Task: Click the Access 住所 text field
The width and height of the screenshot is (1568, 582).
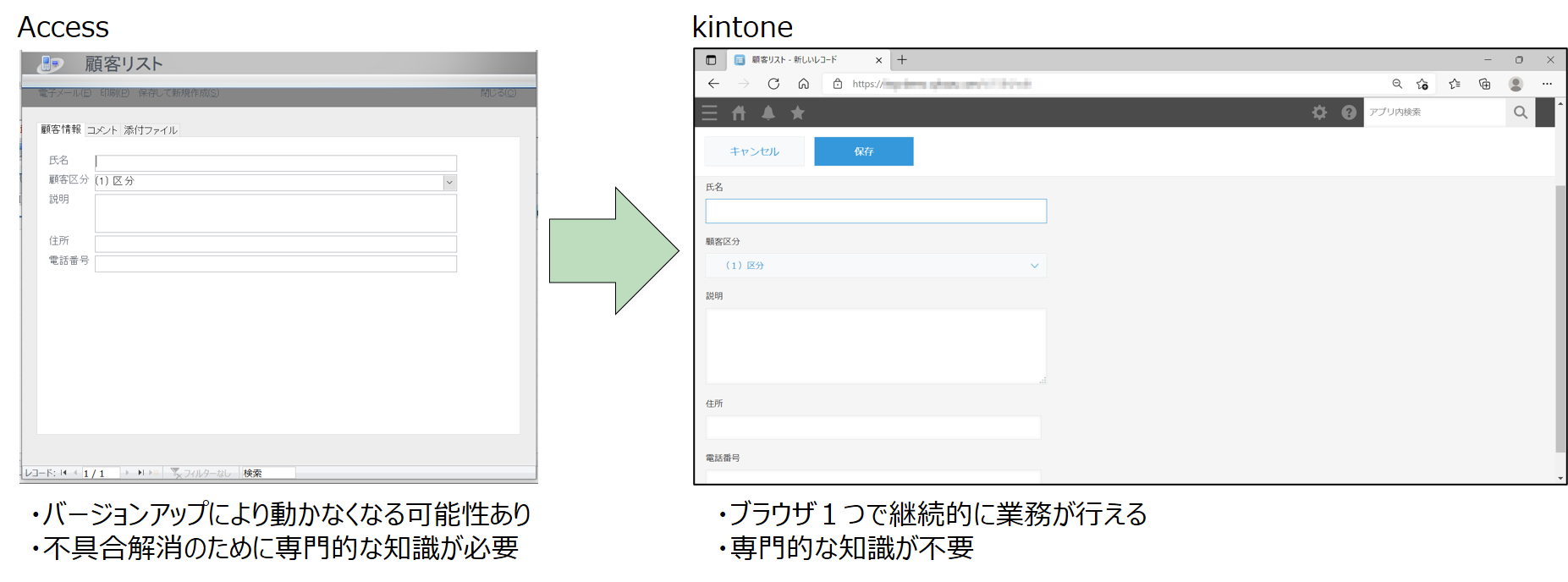Action: 276,244
